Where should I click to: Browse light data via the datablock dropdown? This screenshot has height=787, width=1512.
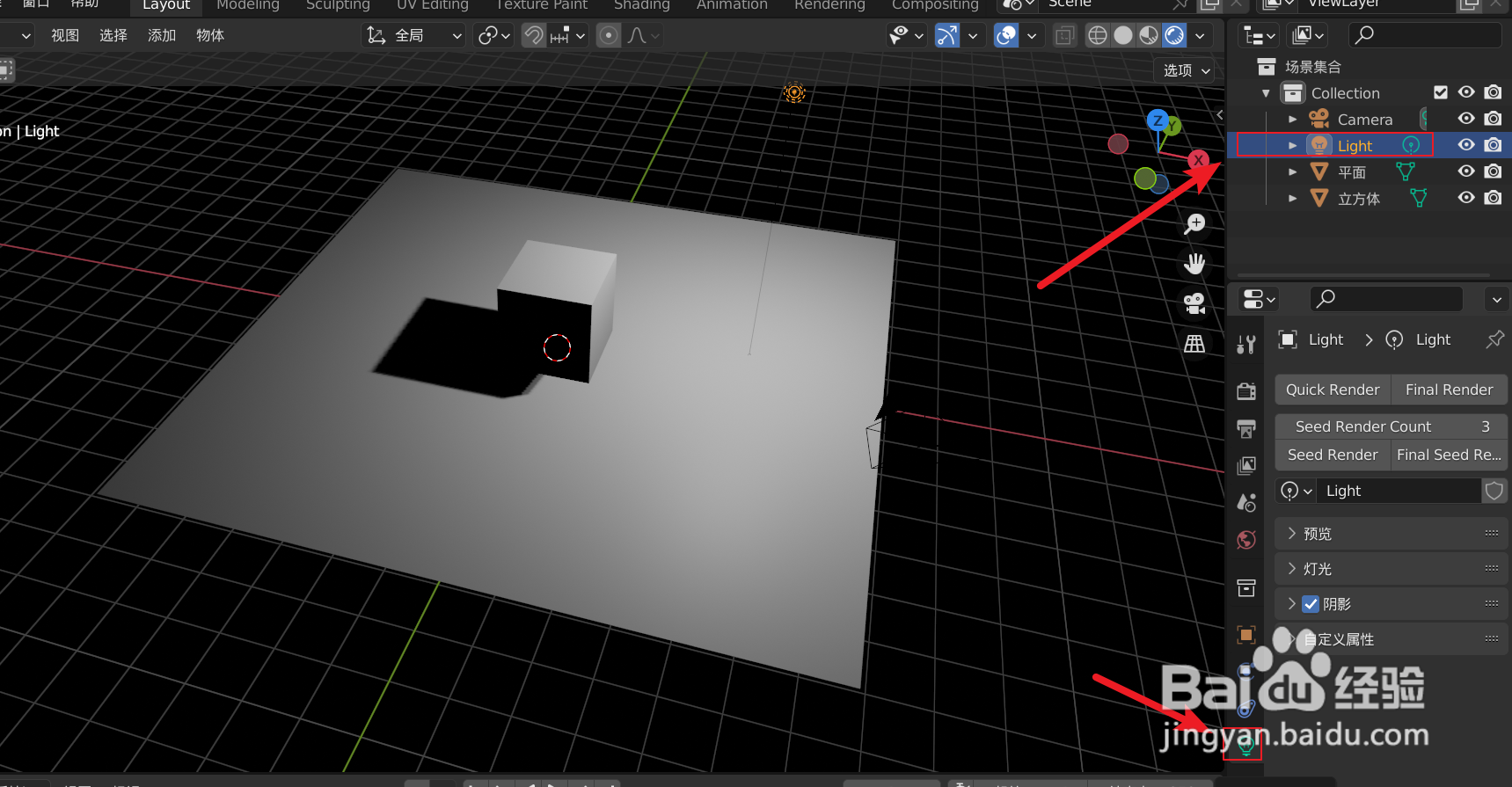click(x=1297, y=491)
